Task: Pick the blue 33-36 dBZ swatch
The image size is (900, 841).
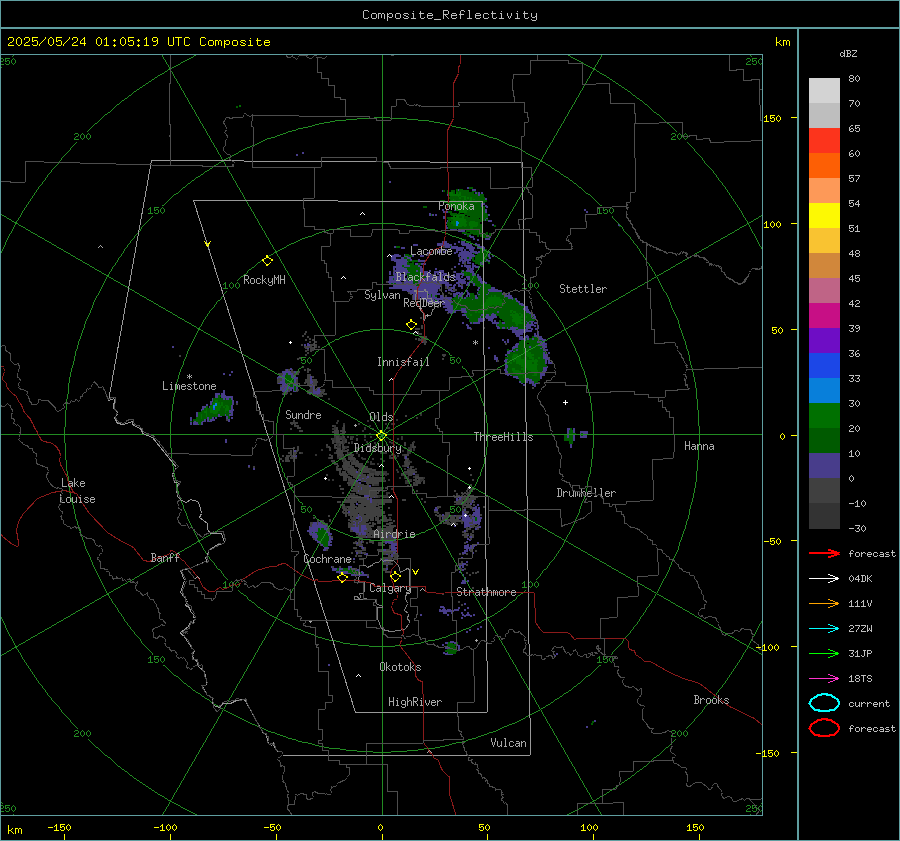Action: (824, 366)
